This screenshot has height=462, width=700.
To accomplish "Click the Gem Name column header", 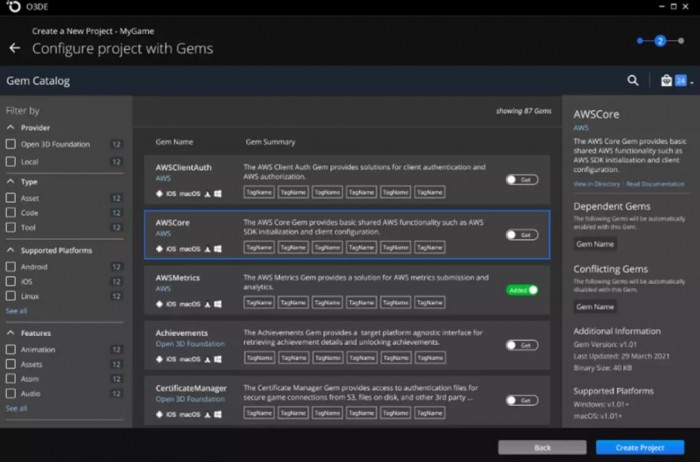I will tap(174, 142).
